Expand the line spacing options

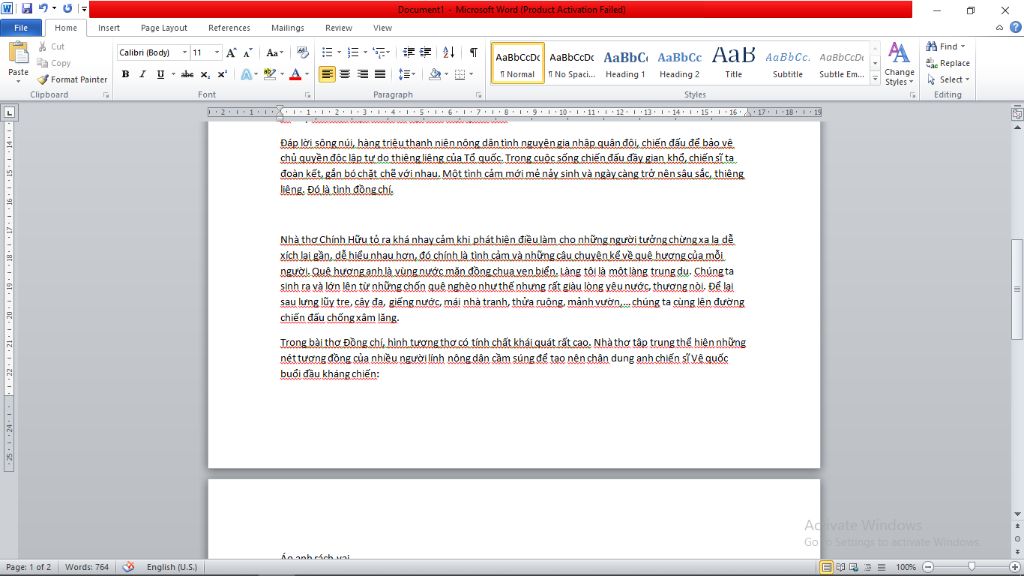point(406,74)
